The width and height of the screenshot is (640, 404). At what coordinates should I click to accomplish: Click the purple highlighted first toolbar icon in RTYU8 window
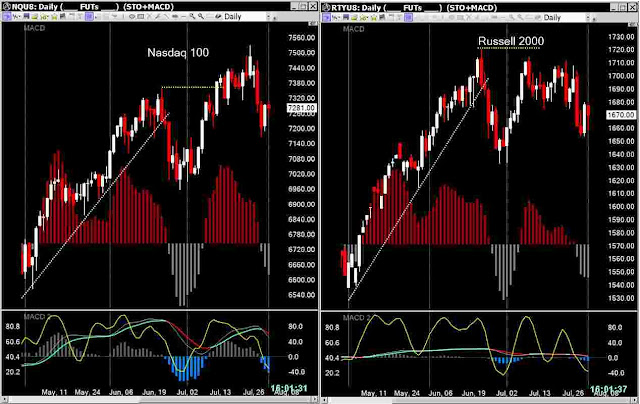coord(327,18)
